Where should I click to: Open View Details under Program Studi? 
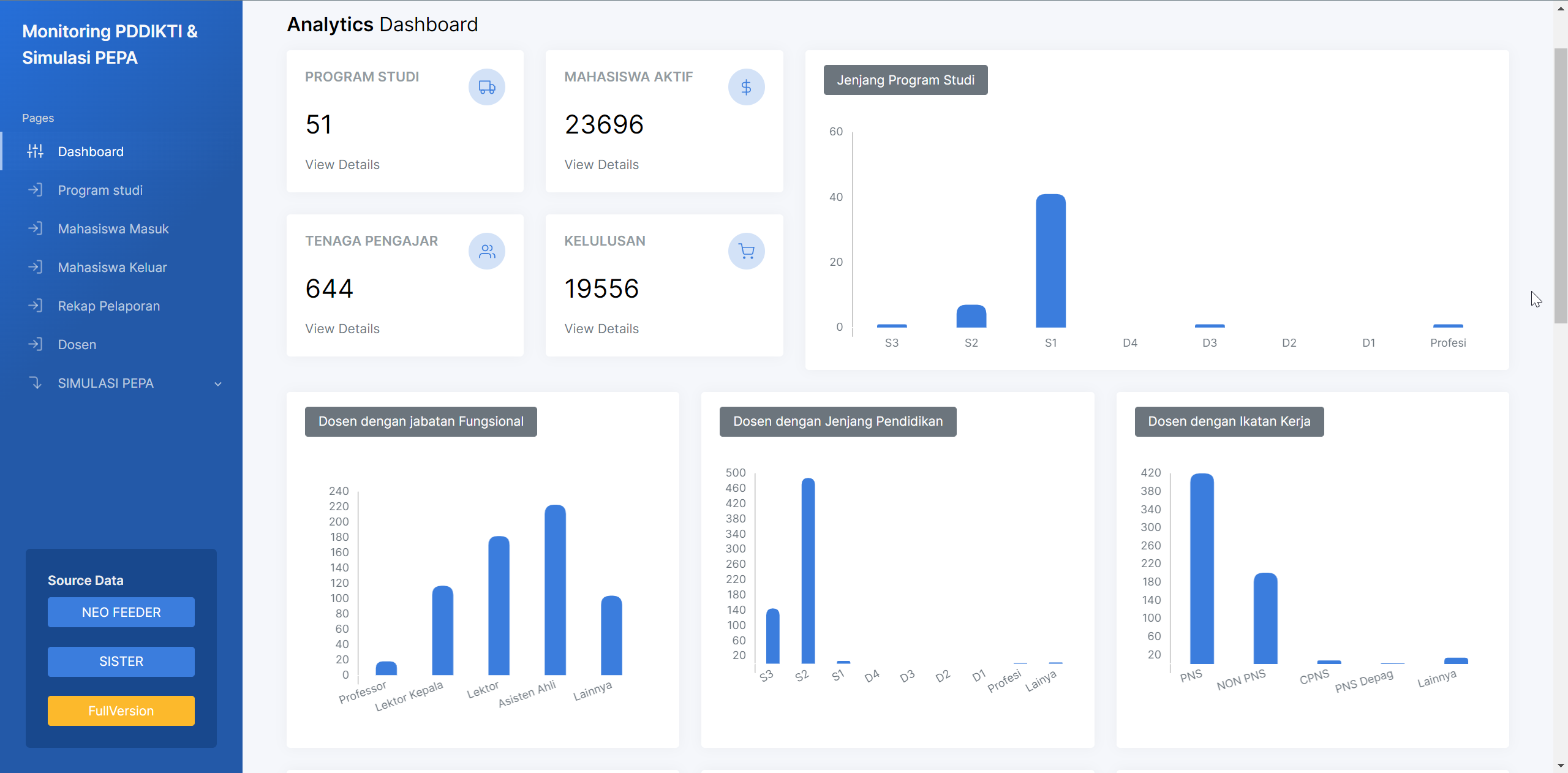[342, 165]
